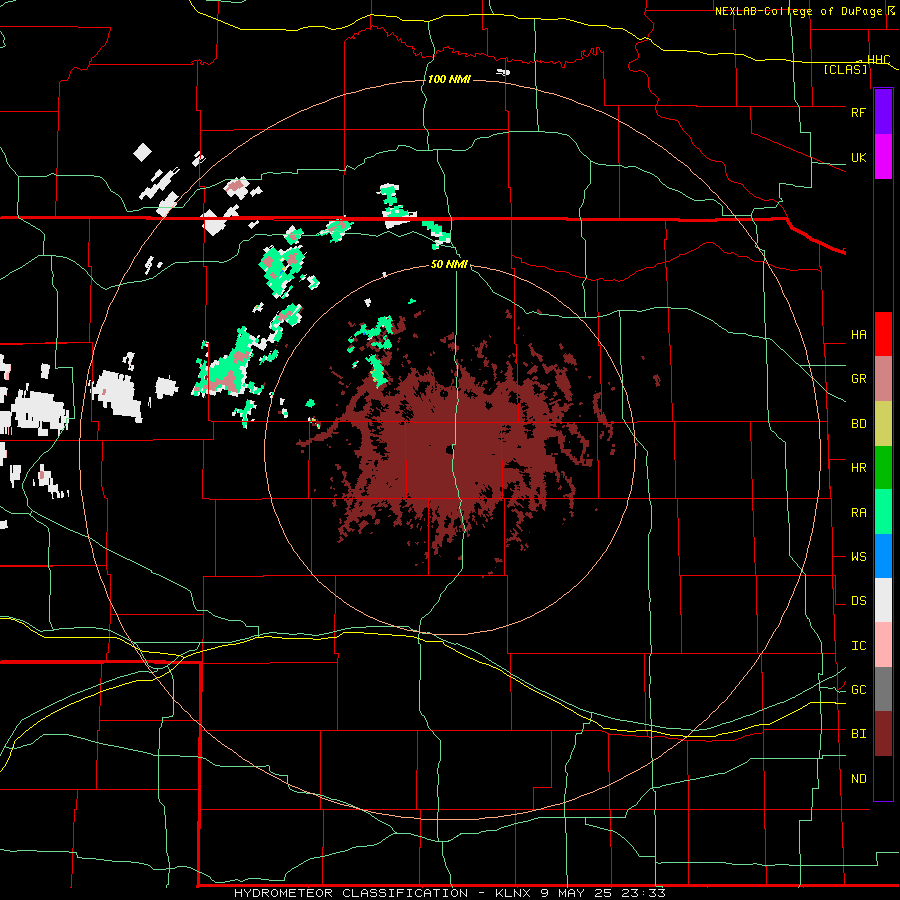Screen dimensions: 900x900
Task: Click the "GC" legend label text
Action: point(858,689)
